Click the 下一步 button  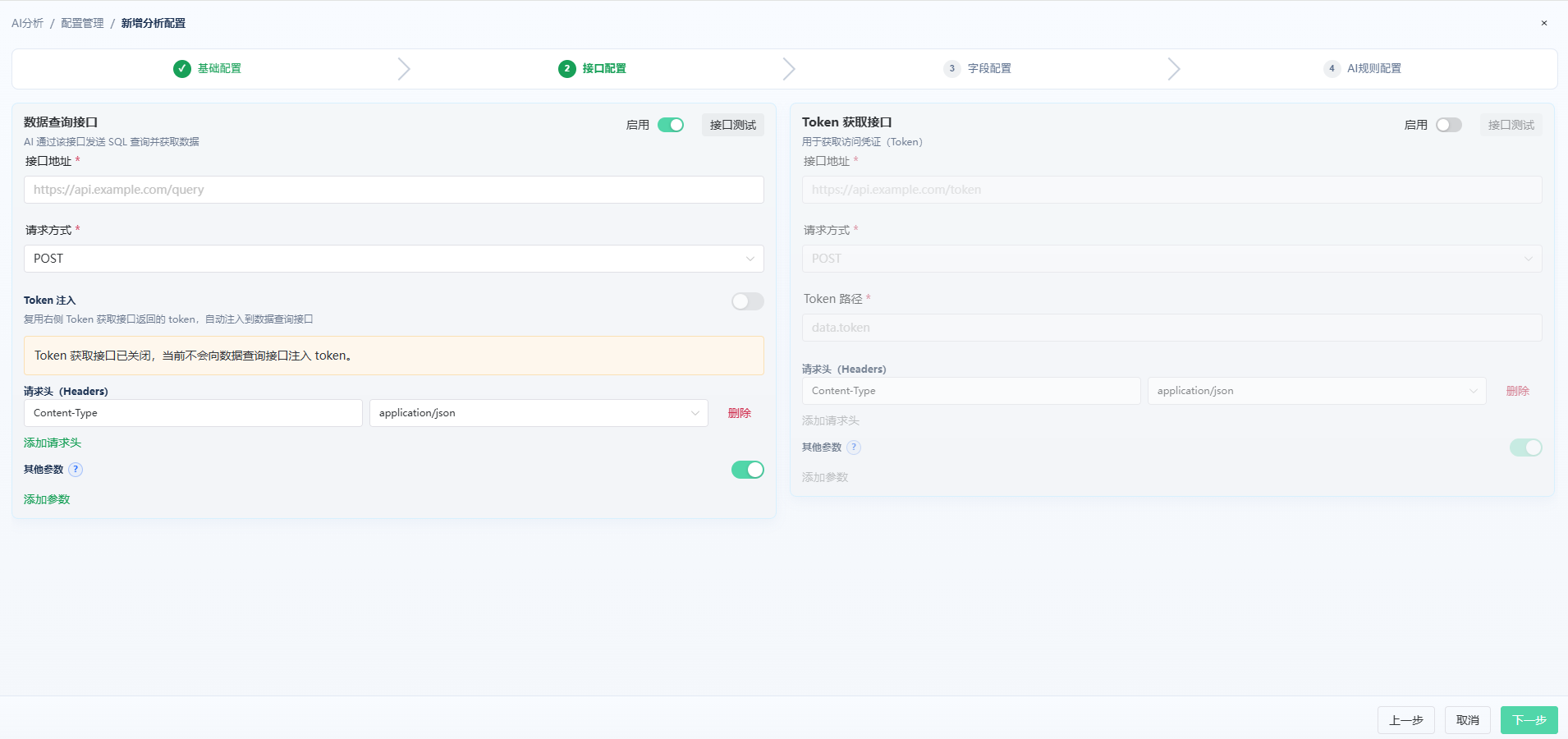tap(1529, 720)
